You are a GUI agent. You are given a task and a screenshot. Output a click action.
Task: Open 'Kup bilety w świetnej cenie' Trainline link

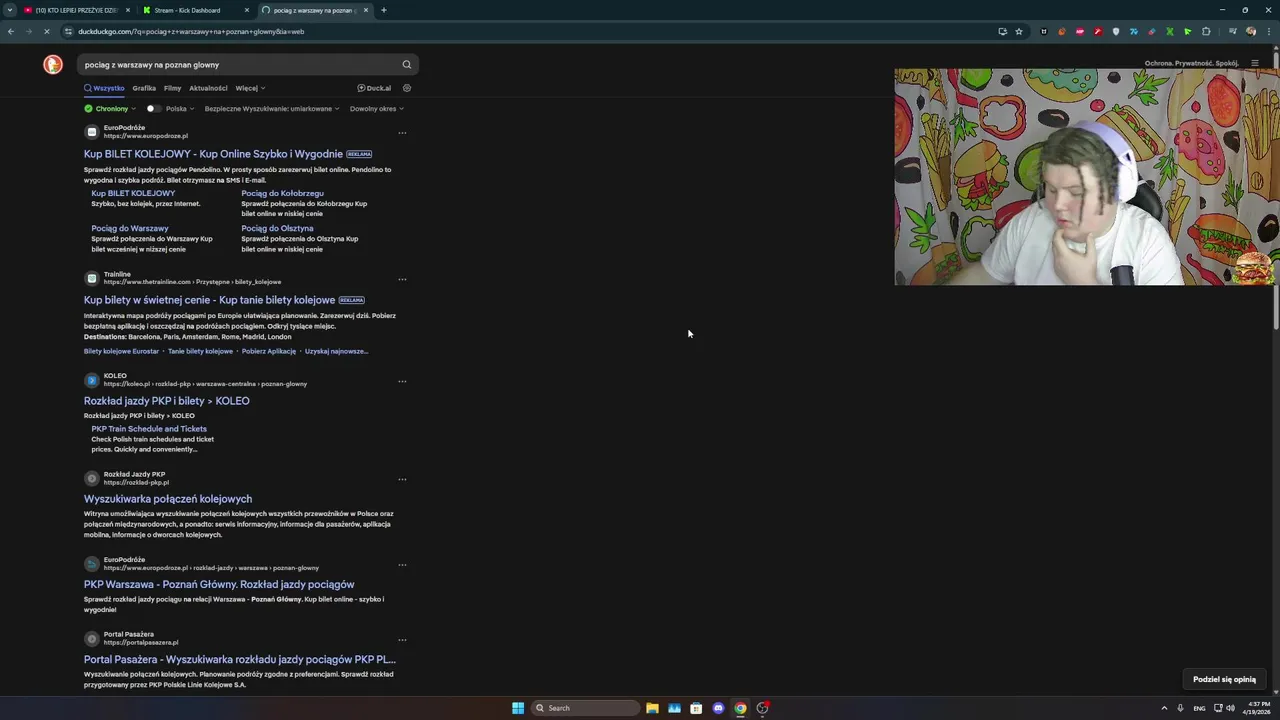click(209, 300)
